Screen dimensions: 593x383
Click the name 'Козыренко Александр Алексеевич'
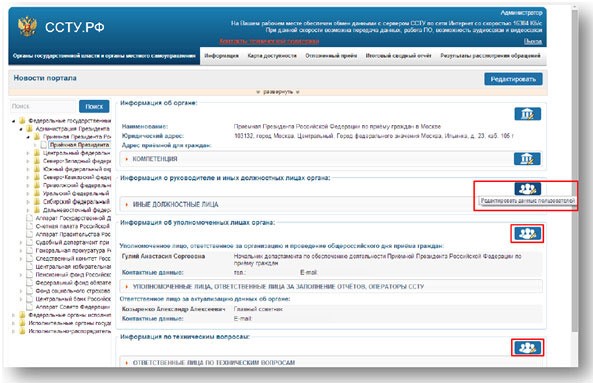tap(174, 309)
